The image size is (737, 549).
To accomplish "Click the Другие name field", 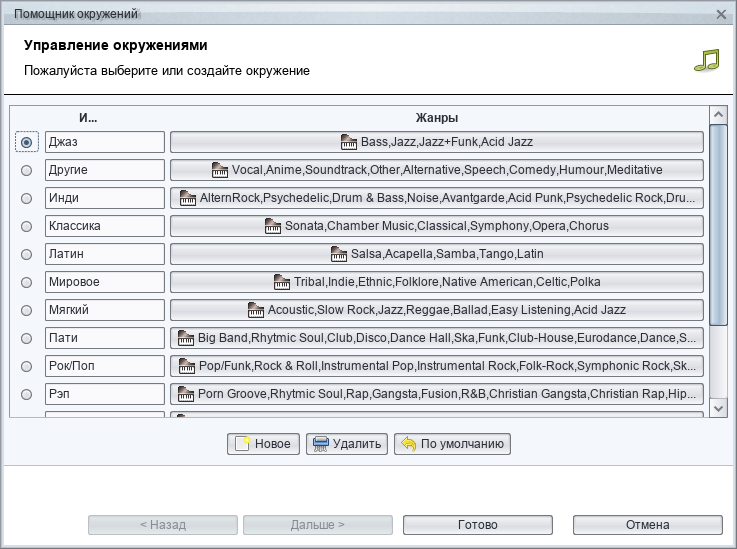I will pyautogui.click(x=105, y=170).
